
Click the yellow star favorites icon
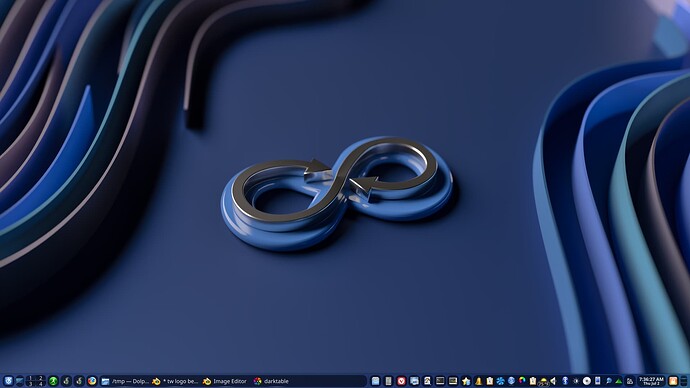coord(466,381)
